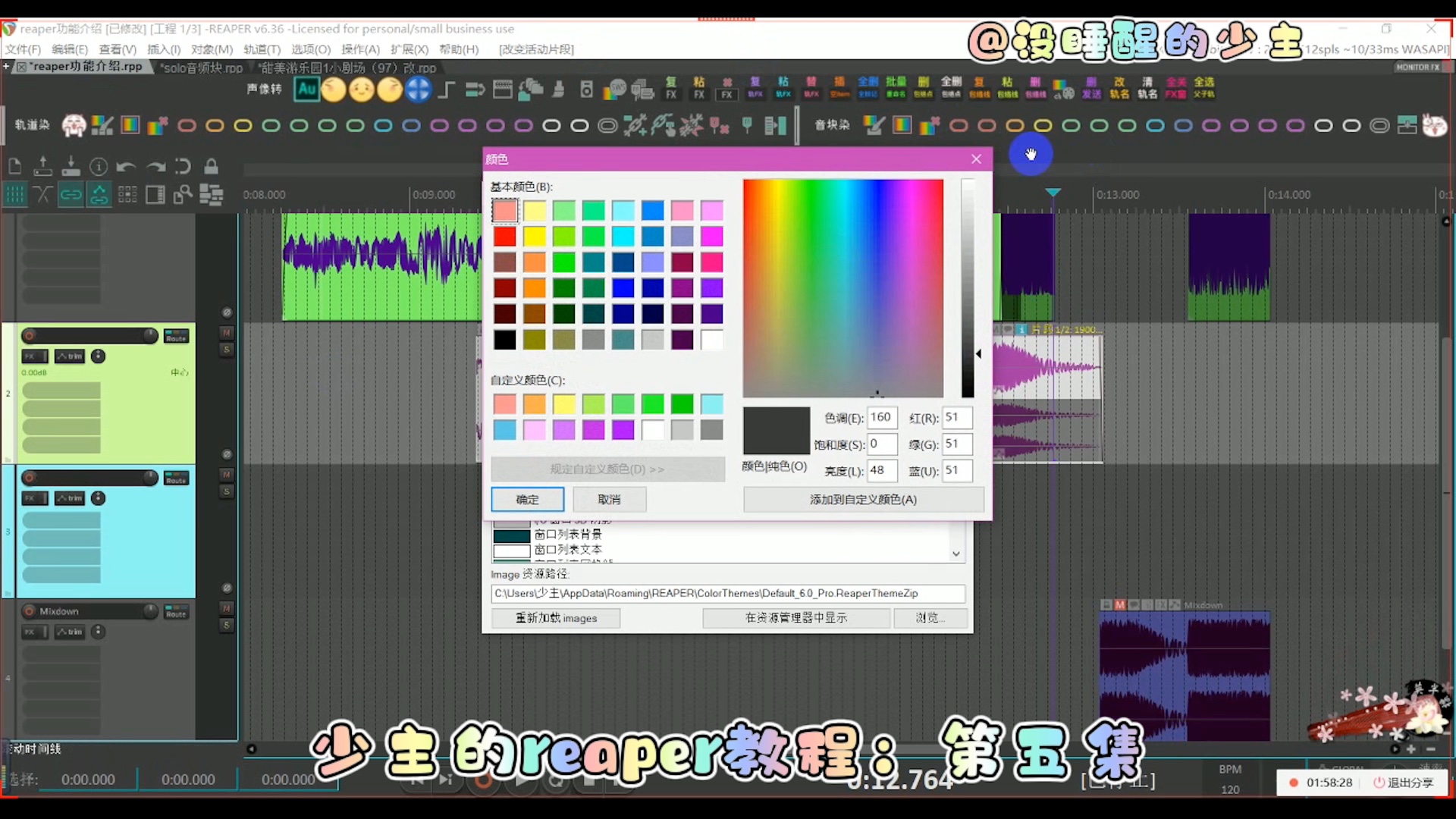
Task: Toggle the grid lines button
Action: (x=14, y=195)
